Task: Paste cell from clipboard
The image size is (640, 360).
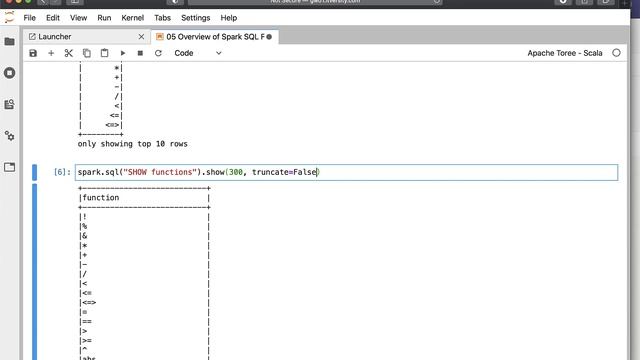Action: click(104, 53)
